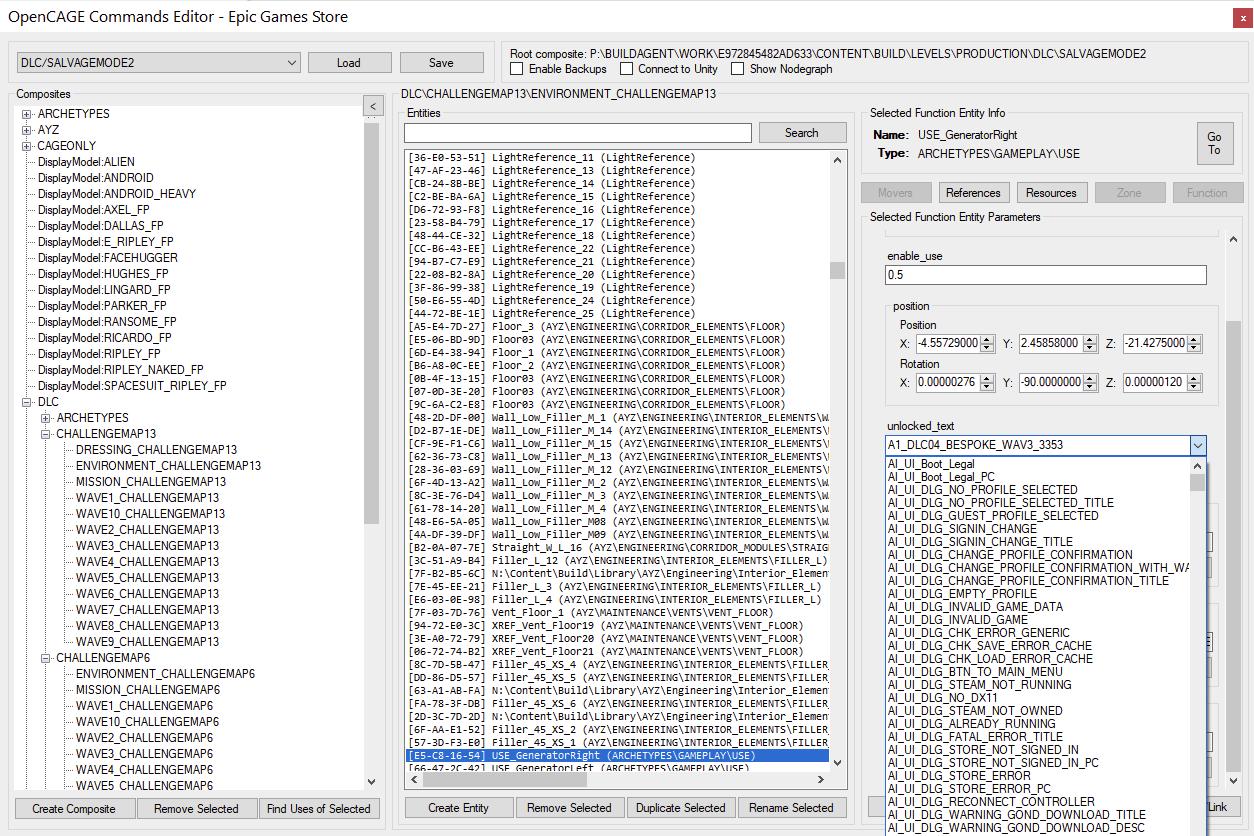Enable the Enable Backups option
The image size is (1254, 836).
[517, 69]
